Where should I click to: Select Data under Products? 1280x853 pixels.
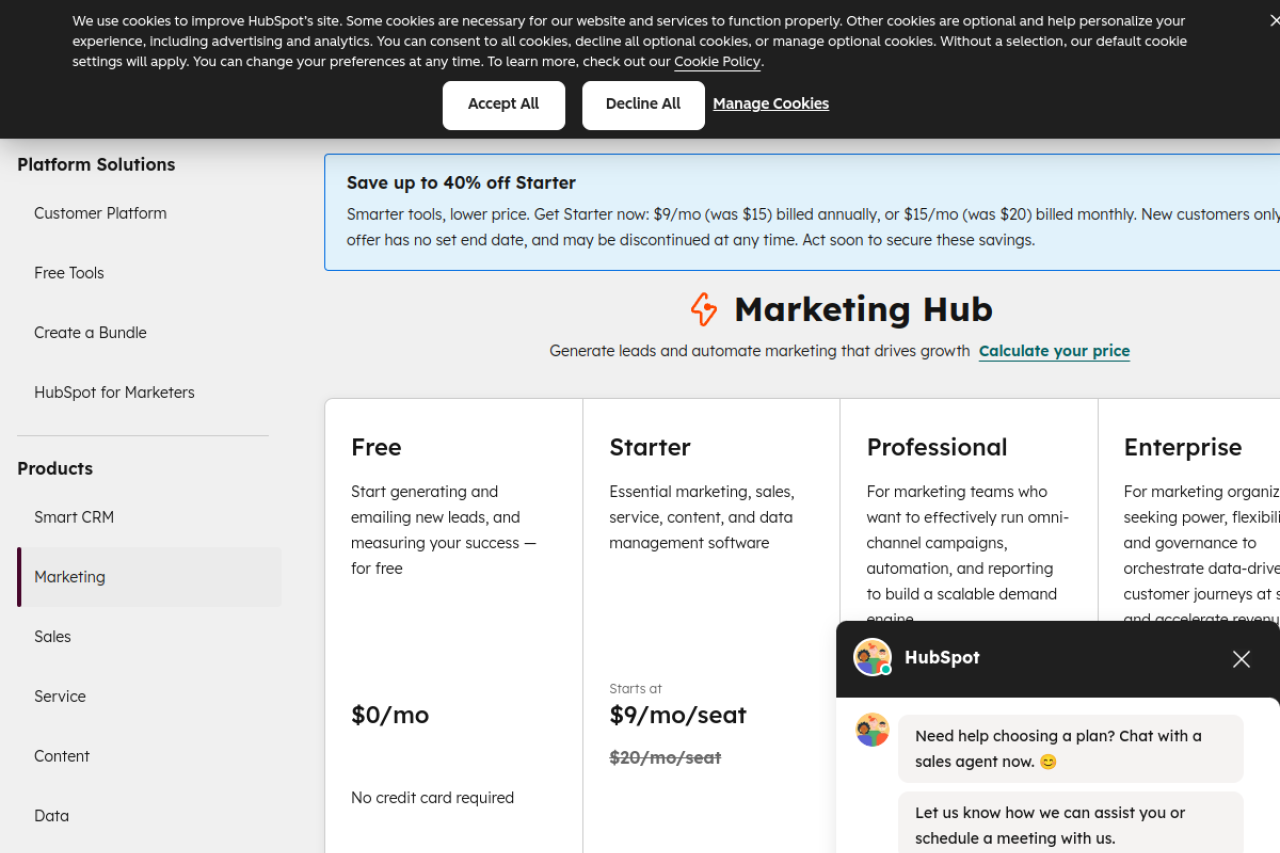pos(51,816)
